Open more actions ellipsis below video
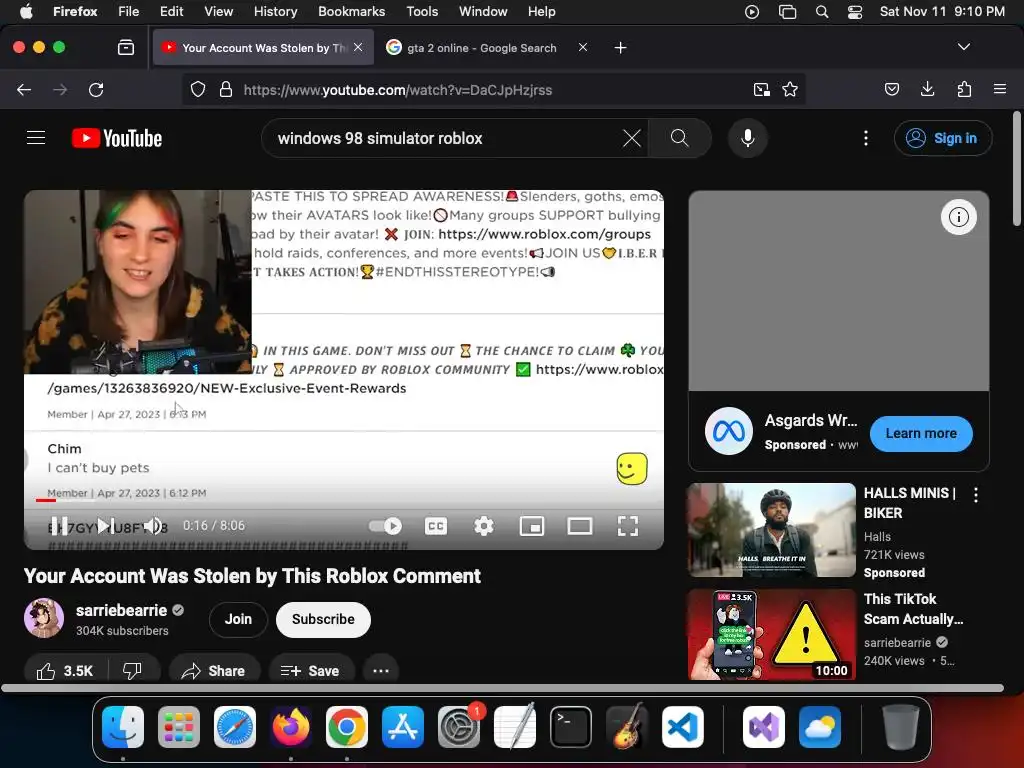 pos(381,671)
